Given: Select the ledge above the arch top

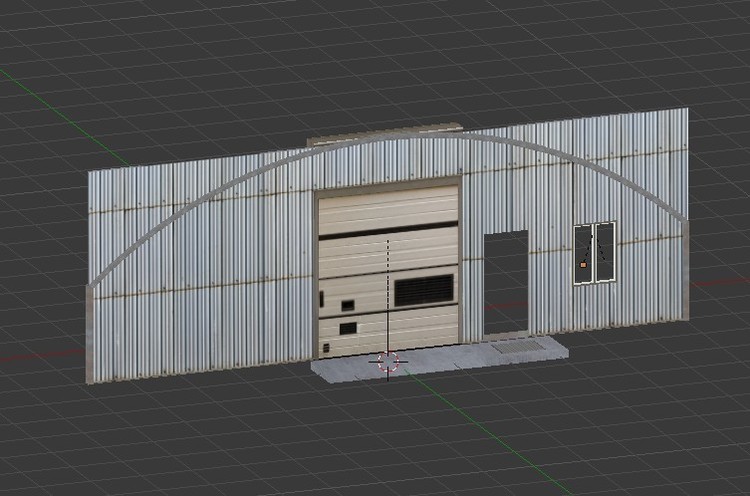Looking at the screenshot, I should [385, 133].
